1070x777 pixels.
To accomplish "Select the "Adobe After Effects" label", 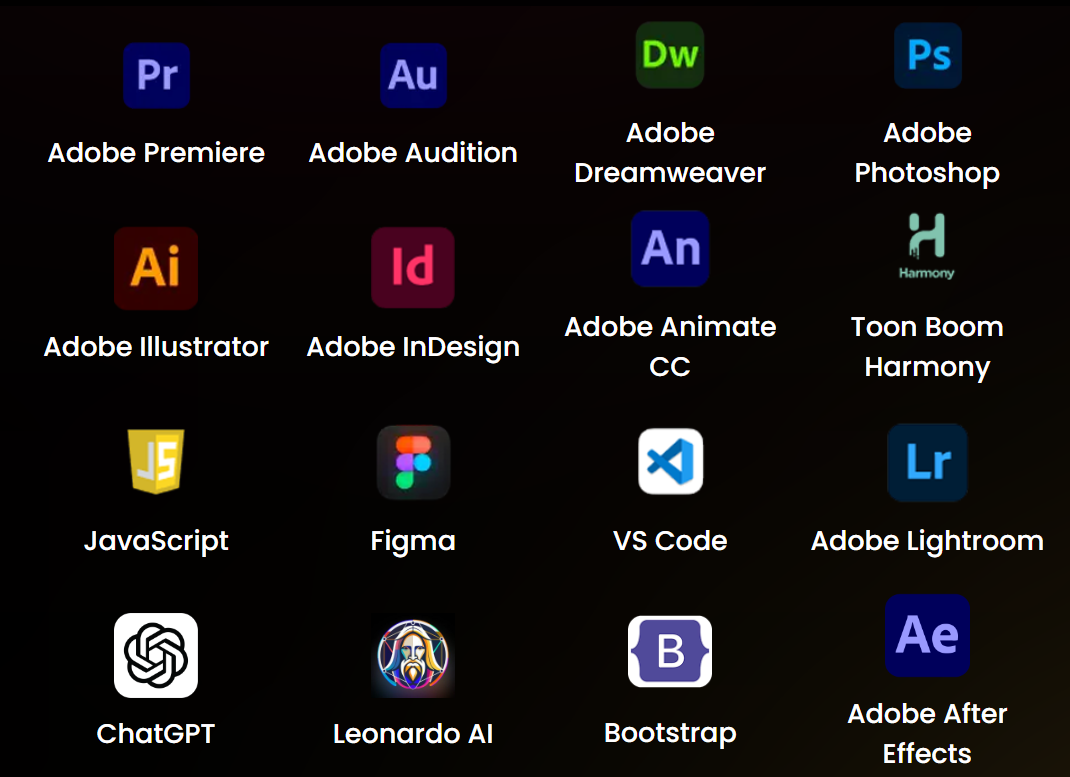I will [927, 733].
